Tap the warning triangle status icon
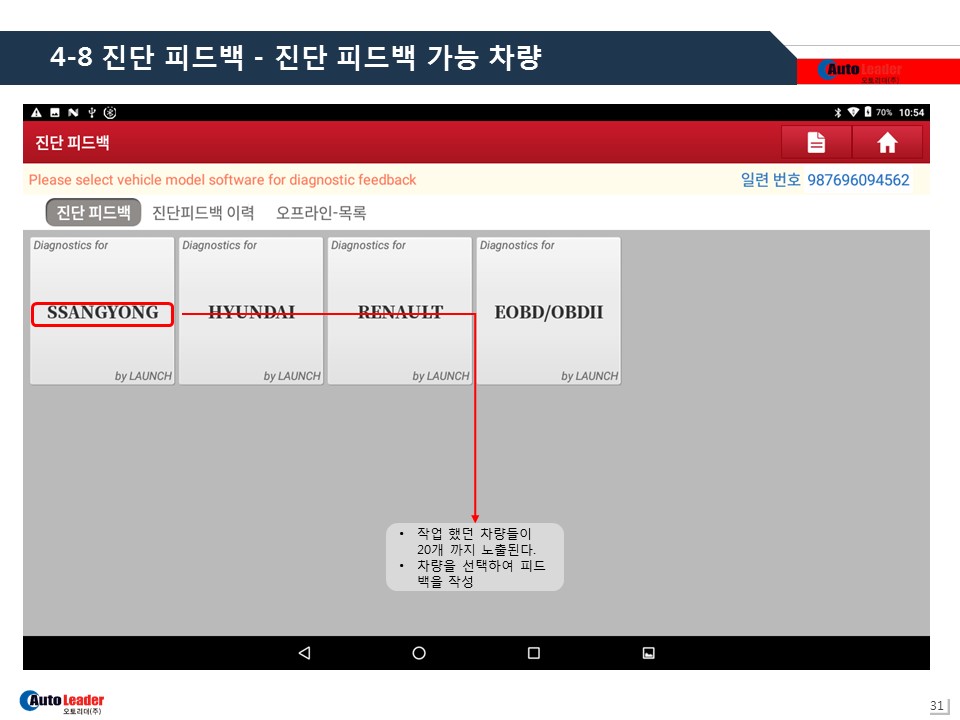The height and width of the screenshot is (720, 960). pyautogui.click(x=37, y=113)
